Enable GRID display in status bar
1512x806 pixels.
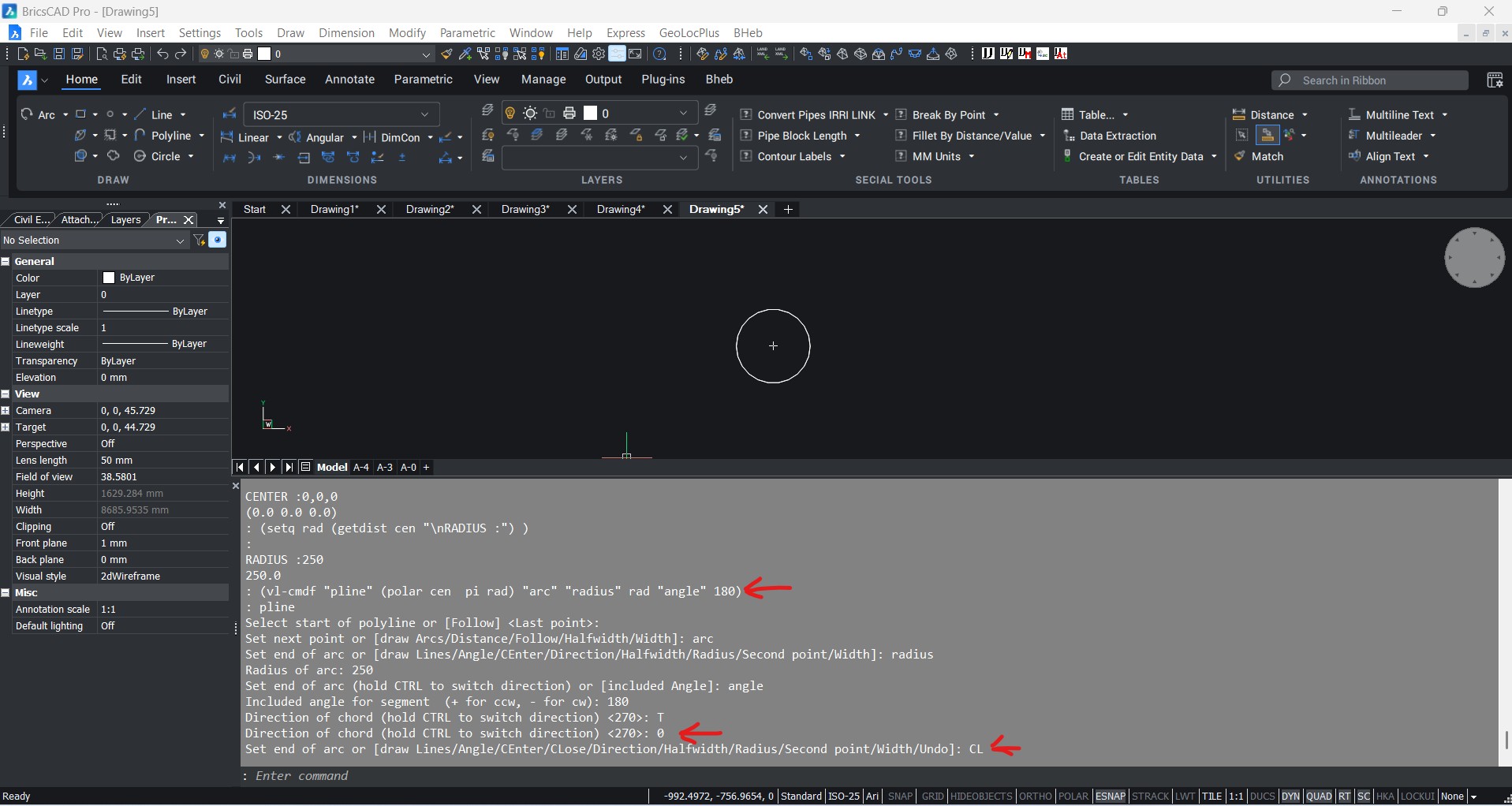[x=932, y=797]
